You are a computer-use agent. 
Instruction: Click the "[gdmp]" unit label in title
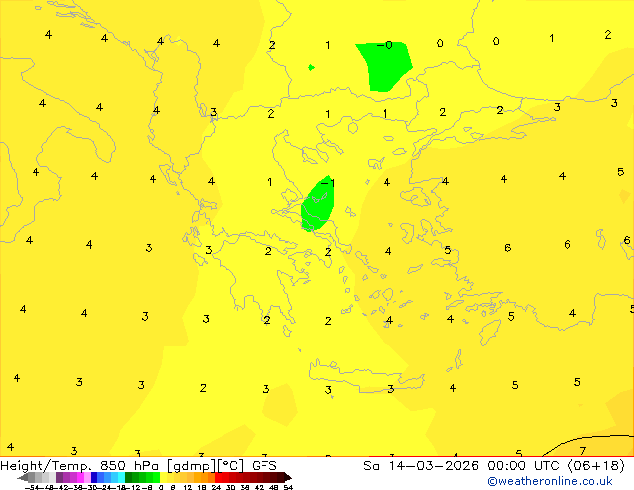(191, 466)
